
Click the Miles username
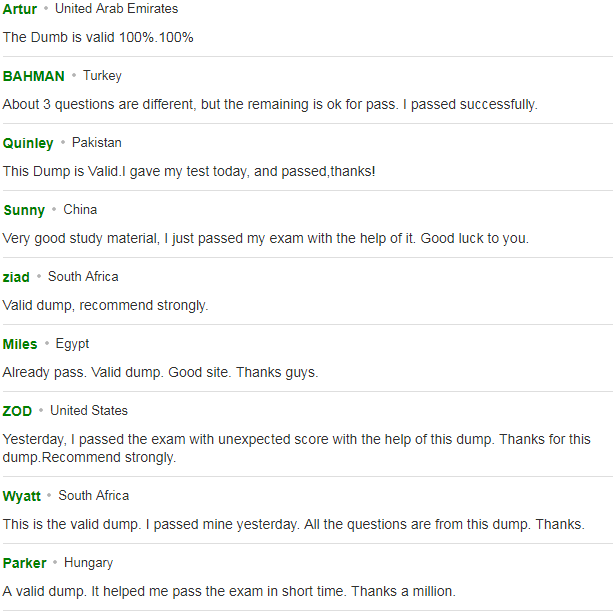point(20,344)
